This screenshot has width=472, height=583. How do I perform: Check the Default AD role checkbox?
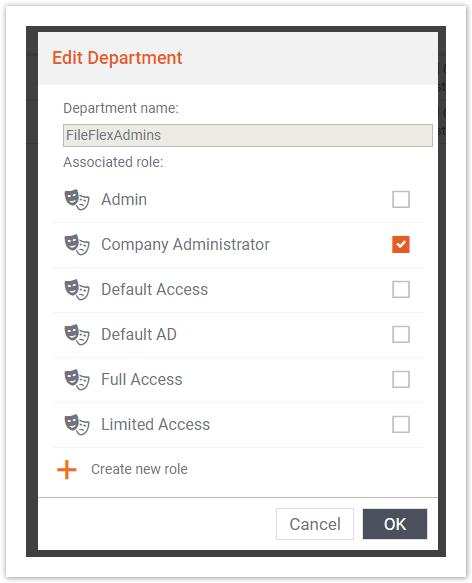click(x=401, y=334)
